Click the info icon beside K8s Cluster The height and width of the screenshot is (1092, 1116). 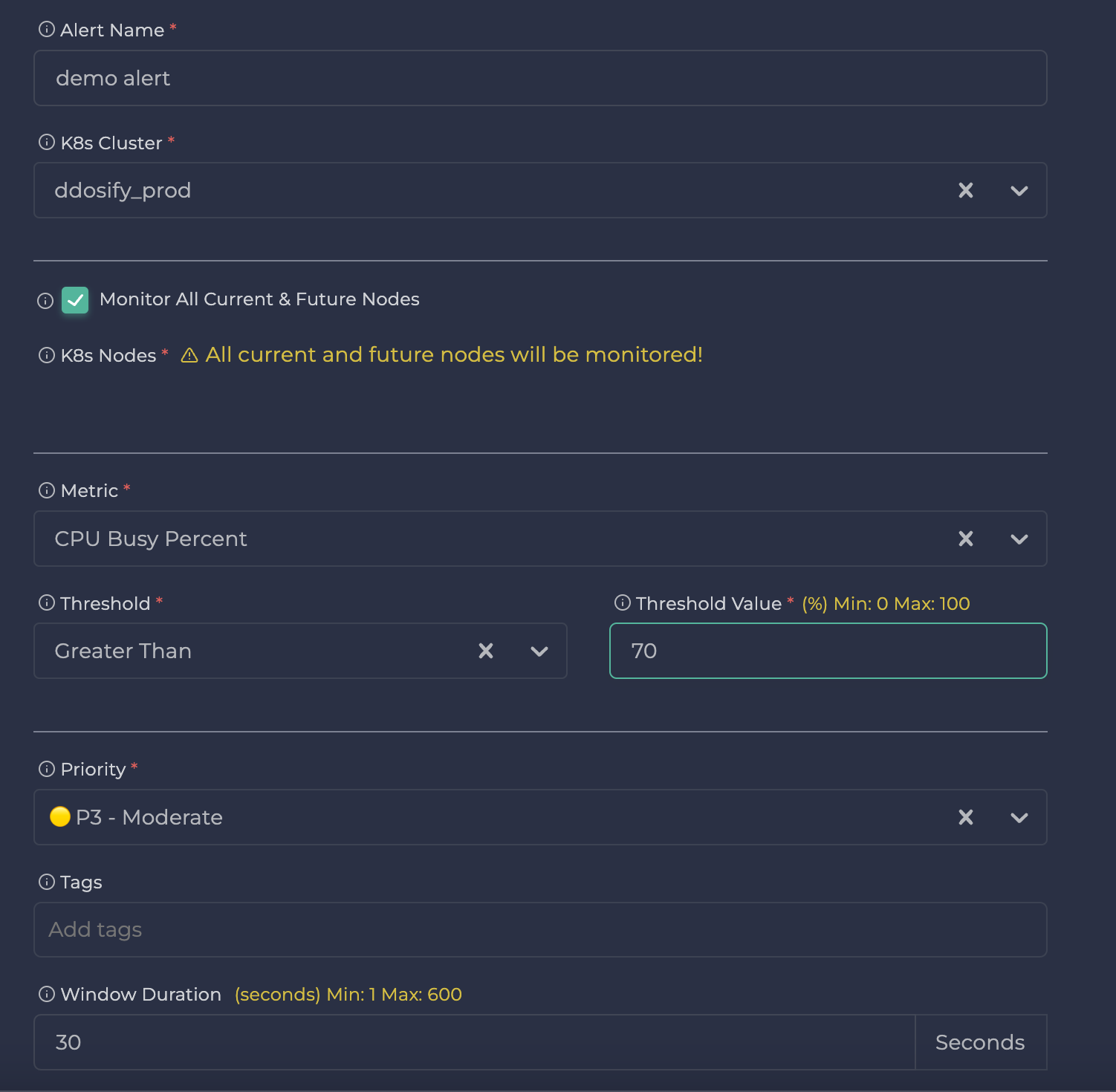click(x=46, y=142)
